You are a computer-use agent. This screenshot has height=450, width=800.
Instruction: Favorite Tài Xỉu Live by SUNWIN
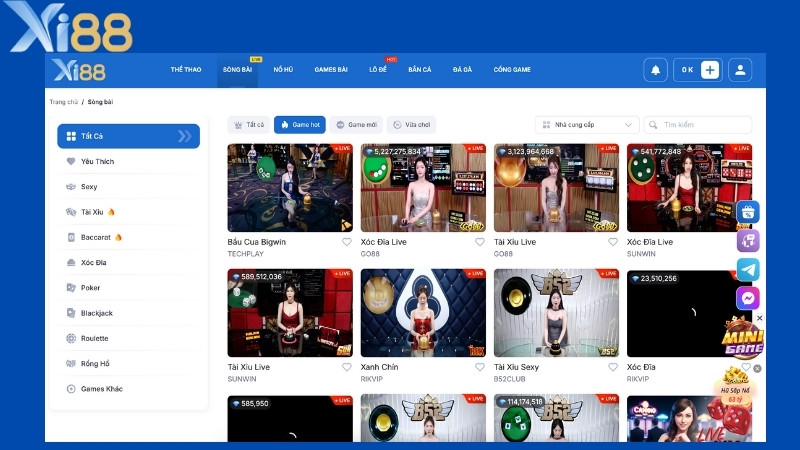346,367
